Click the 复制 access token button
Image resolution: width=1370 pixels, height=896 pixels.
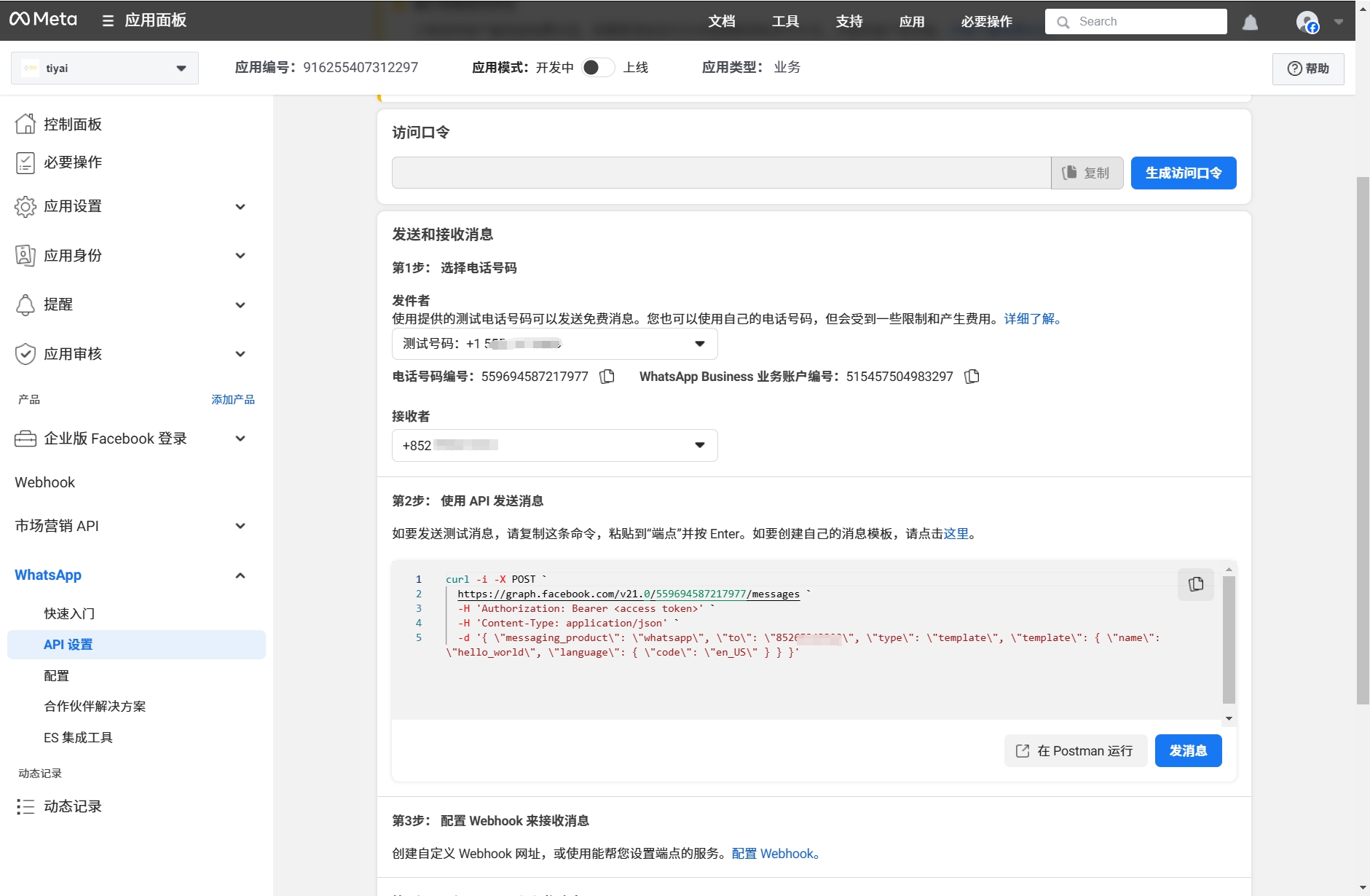tap(1087, 173)
